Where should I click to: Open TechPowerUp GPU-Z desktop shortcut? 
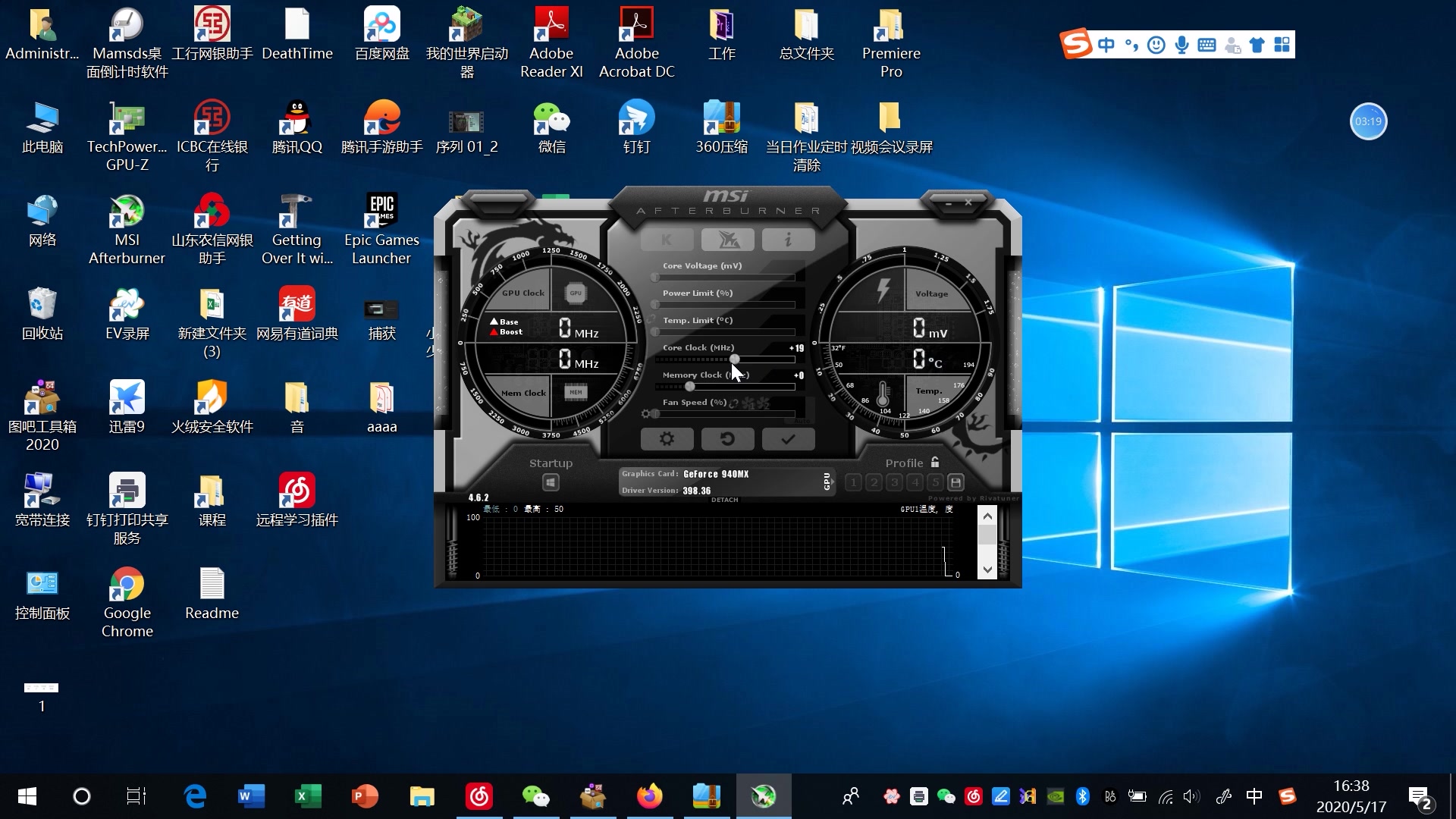click(x=127, y=137)
